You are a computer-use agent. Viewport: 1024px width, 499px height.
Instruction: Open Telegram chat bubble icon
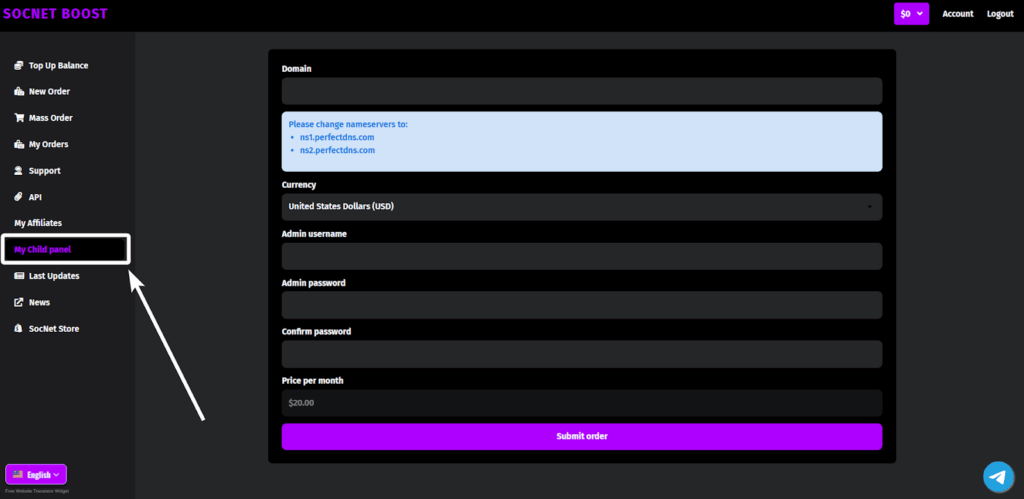997,477
